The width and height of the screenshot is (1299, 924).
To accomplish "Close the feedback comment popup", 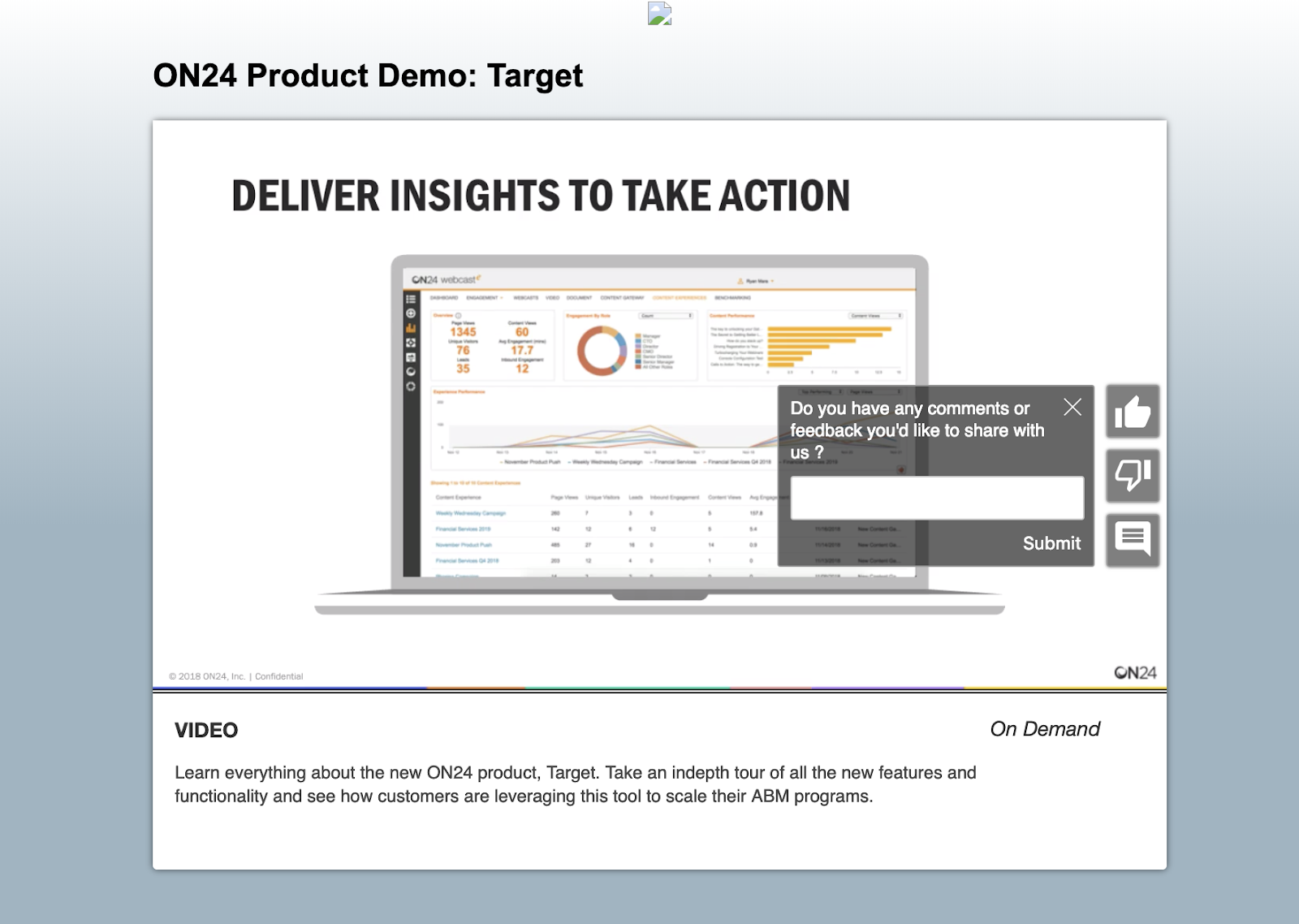I will [x=1072, y=407].
